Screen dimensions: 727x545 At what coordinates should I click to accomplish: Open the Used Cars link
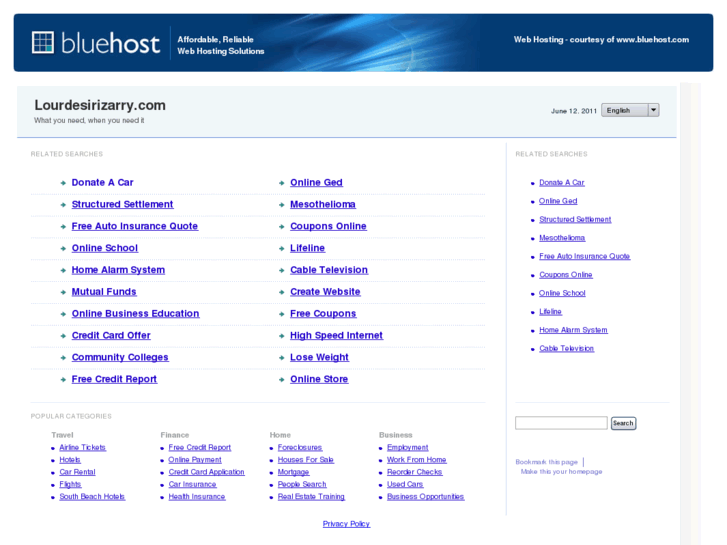(405, 484)
